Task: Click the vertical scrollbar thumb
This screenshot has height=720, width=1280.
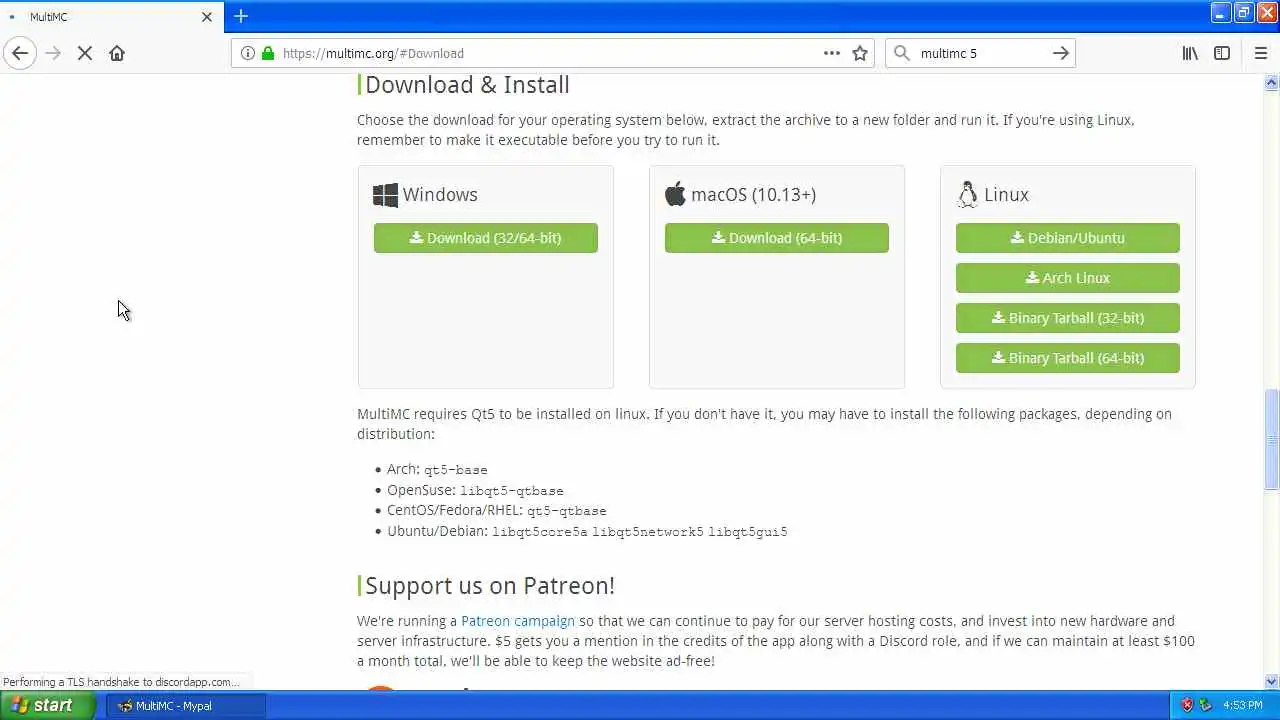Action: 1272,440
